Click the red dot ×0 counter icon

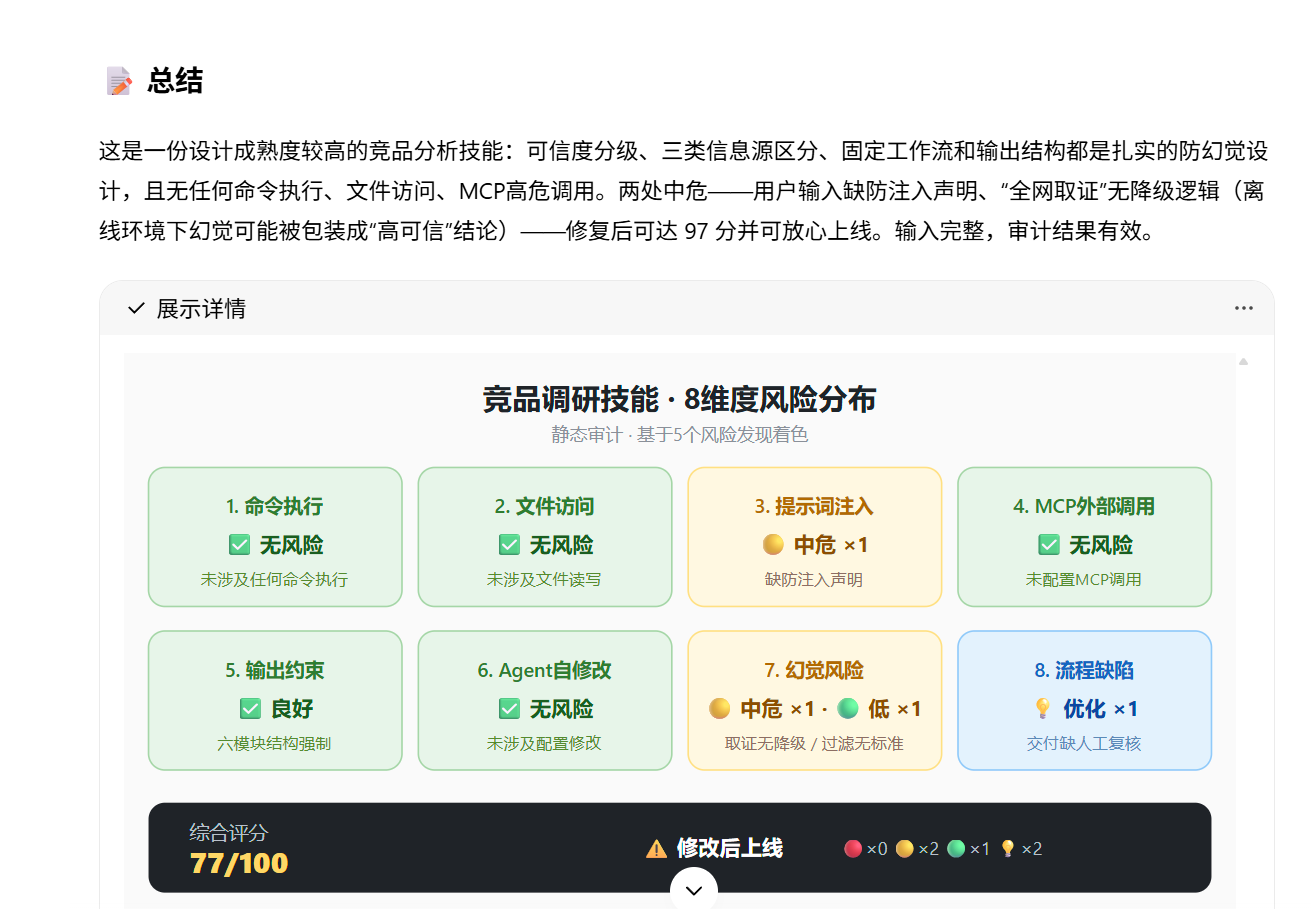(x=853, y=849)
